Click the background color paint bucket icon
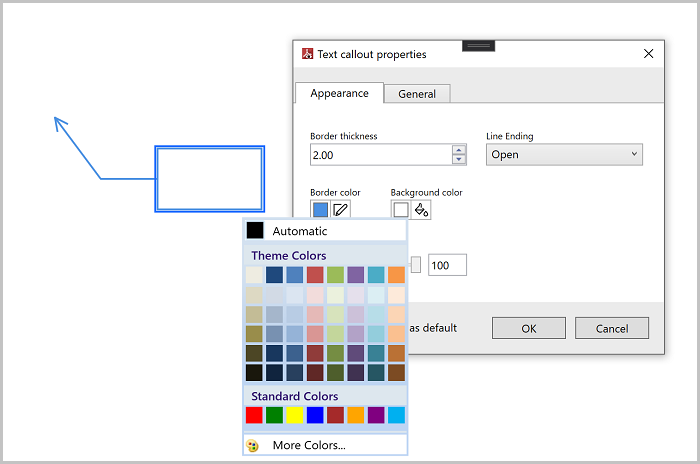Image resolution: width=700 pixels, height=464 pixels. click(421, 210)
